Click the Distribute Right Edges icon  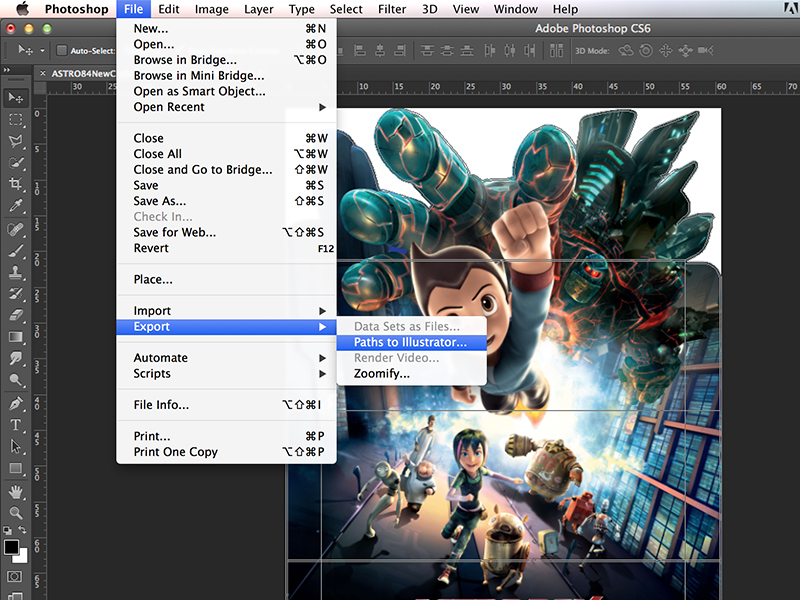pyautogui.click(x=531, y=51)
